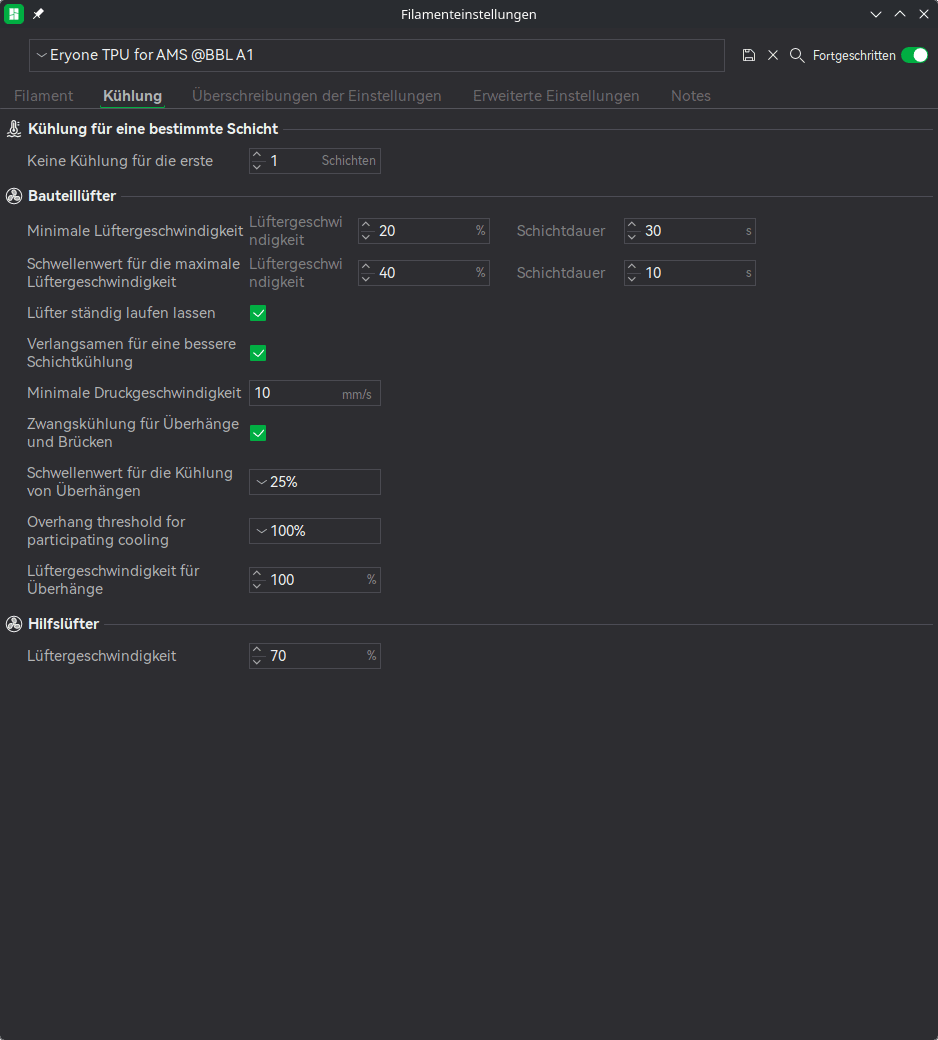Image resolution: width=938 pixels, height=1040 pixels.
Task: Uncheck Verlangsamen für eine bessere Schichtkühlung
Action: click(258, 353)
